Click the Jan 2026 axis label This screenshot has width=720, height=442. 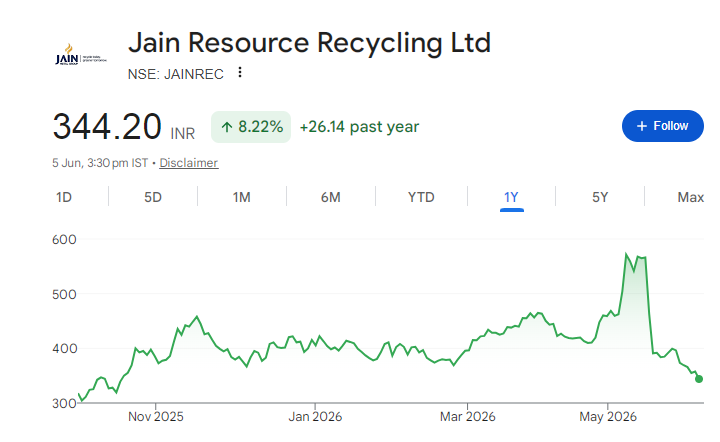[x=315, y=417]
